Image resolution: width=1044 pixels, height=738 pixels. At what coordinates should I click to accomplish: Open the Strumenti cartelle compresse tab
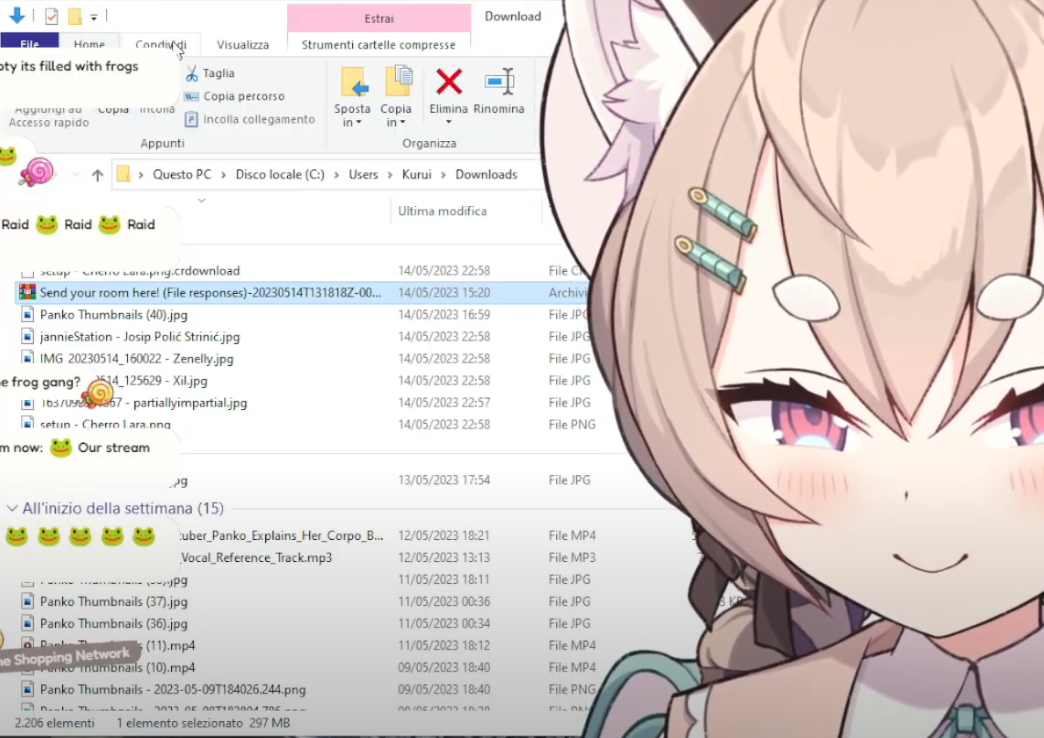click(379, 45)
